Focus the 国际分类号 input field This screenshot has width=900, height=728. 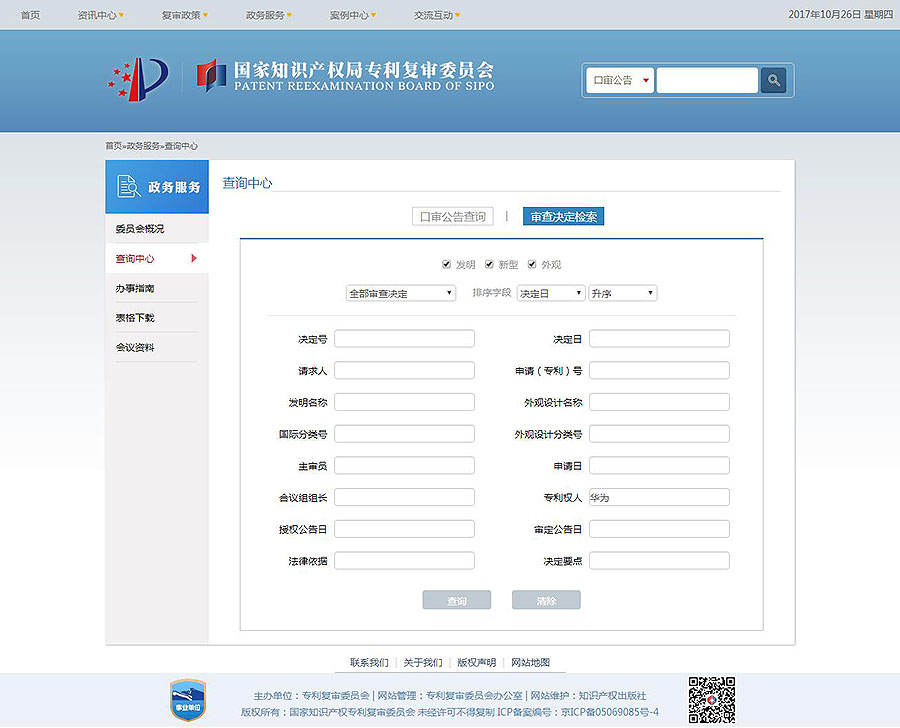405,433
